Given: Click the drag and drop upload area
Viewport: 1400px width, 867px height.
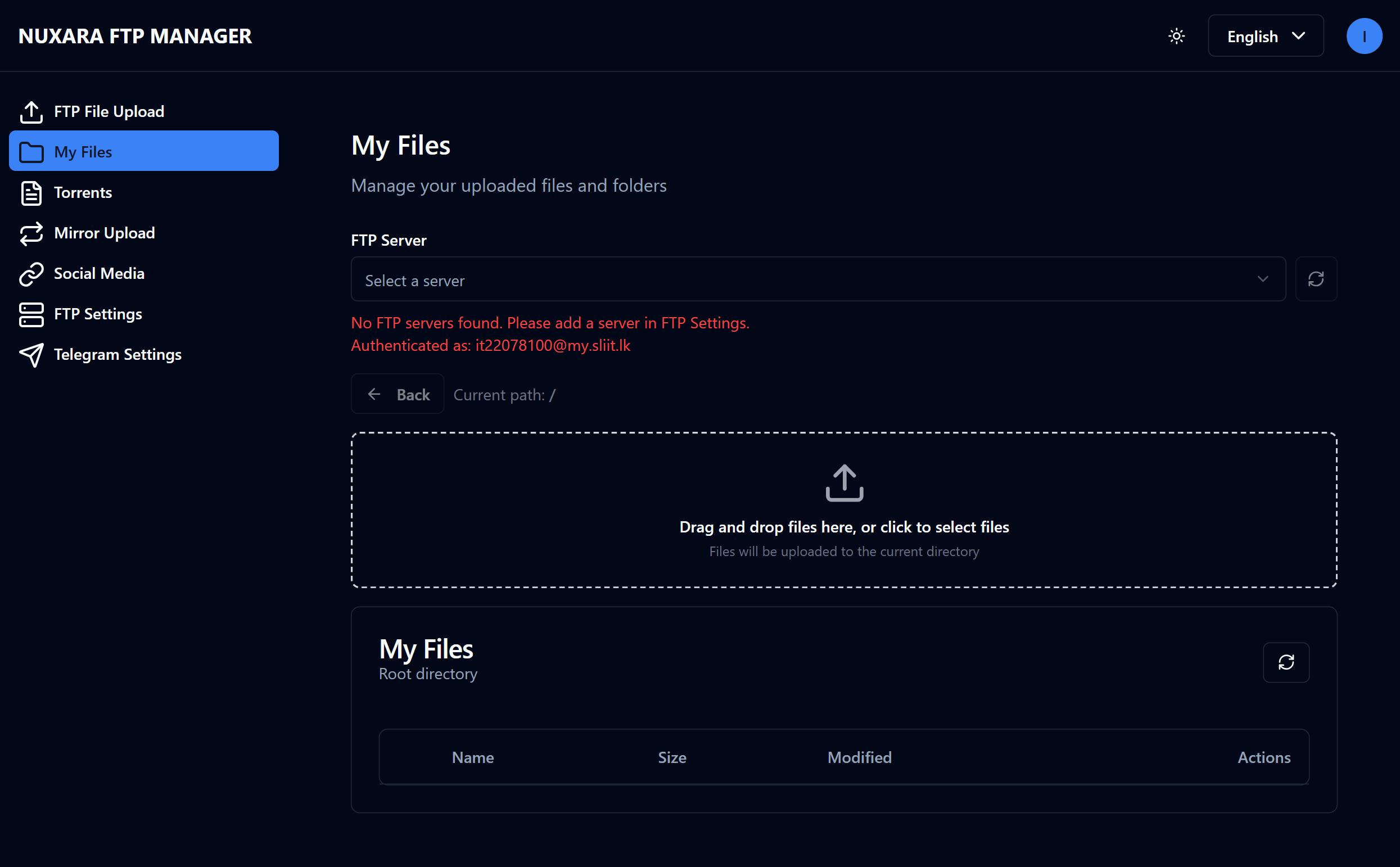Looking at the screenshot, I should coord(844,511).
